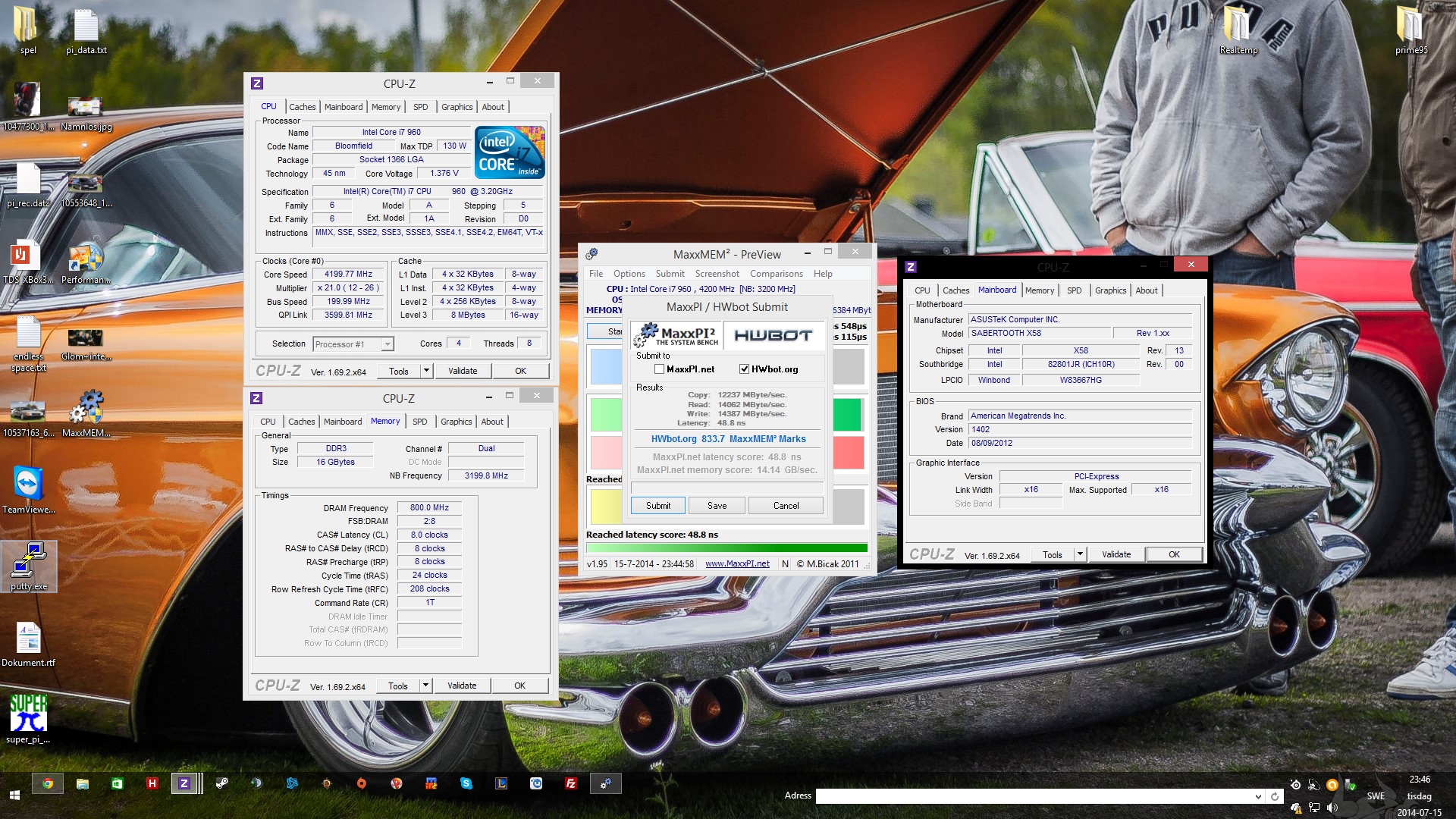Select Graphics tab in Memory CPU-Z window

coord(456,422)
